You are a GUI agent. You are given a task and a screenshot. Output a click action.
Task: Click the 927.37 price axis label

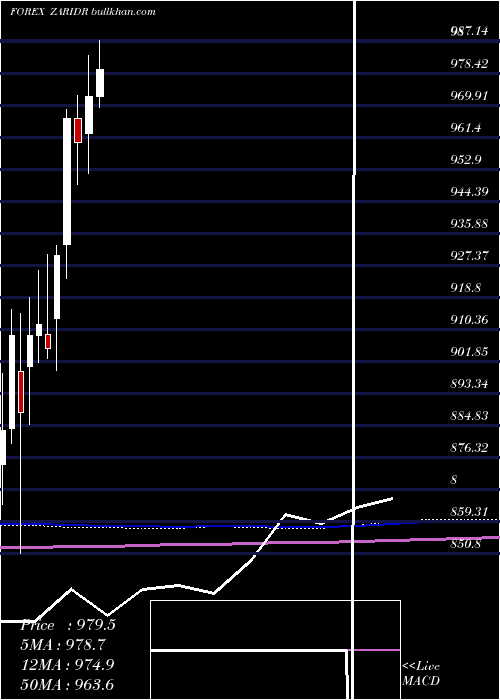pyautogui.click(x=469, y=256)
